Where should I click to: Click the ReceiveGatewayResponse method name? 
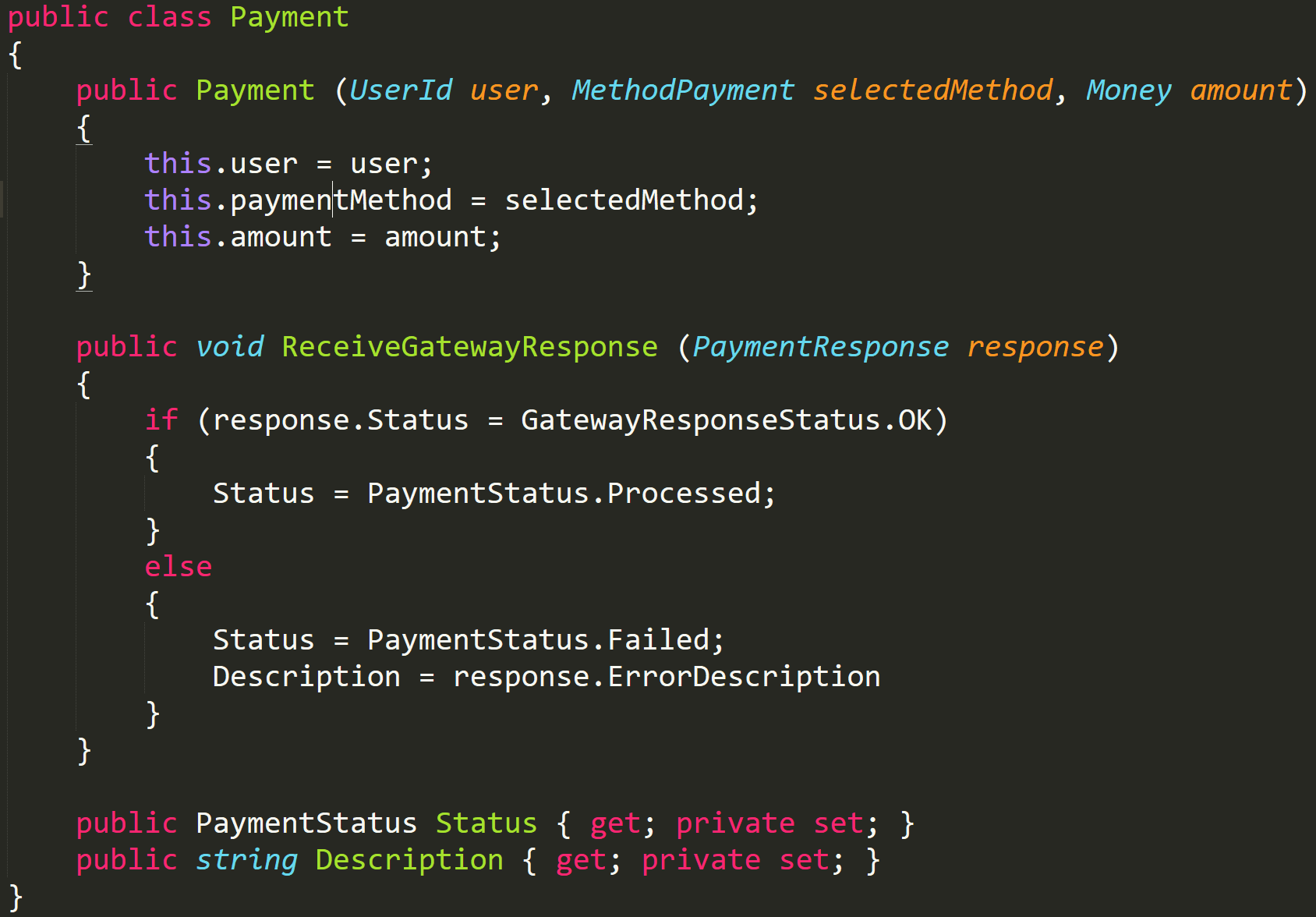click(469, 347)
